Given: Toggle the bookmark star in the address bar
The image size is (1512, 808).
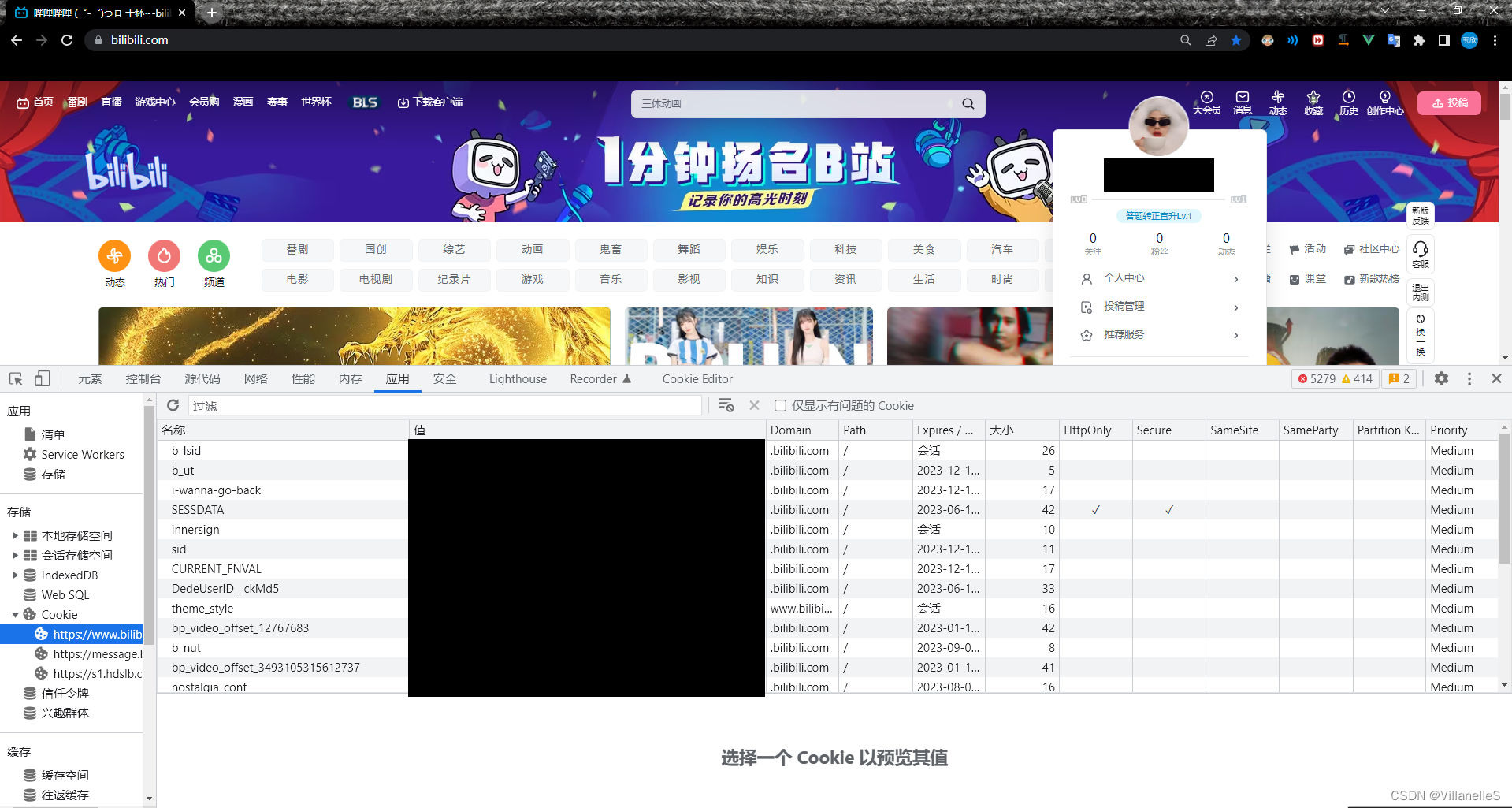Looking at the screenshot, I should point(1236,40).
